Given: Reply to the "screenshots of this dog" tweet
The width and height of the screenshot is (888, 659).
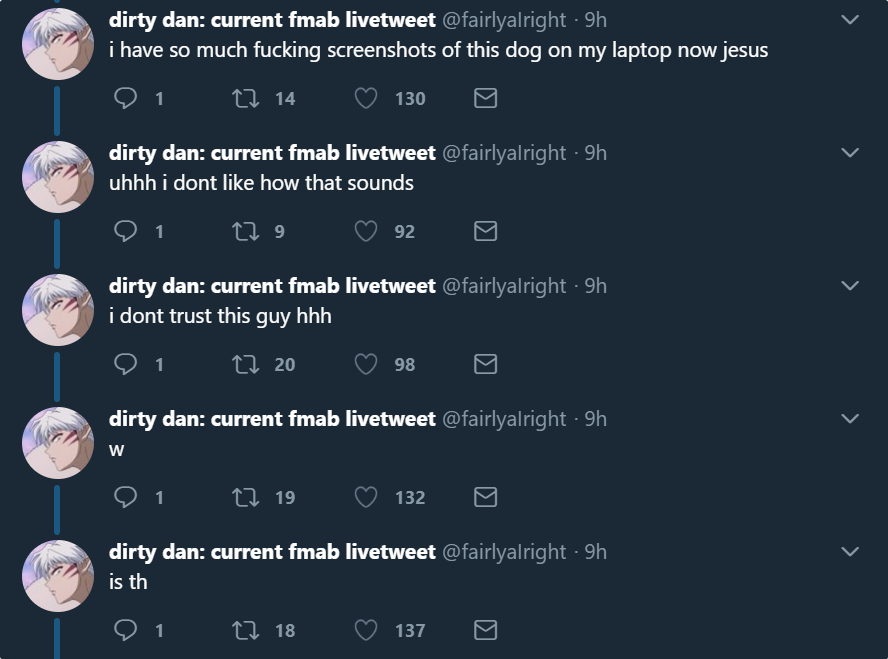Looking at the screenshot, I should coord(126,98).
